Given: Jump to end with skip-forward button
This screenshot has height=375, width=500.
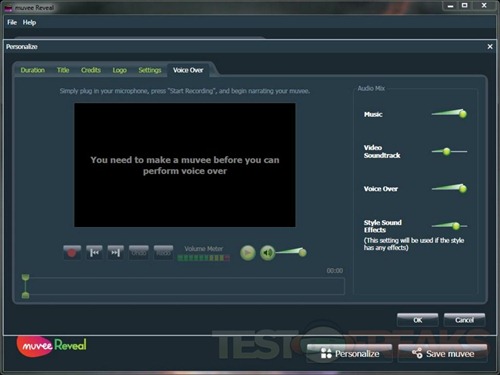Looking at the screenshot, I should [x=116, y=253].
